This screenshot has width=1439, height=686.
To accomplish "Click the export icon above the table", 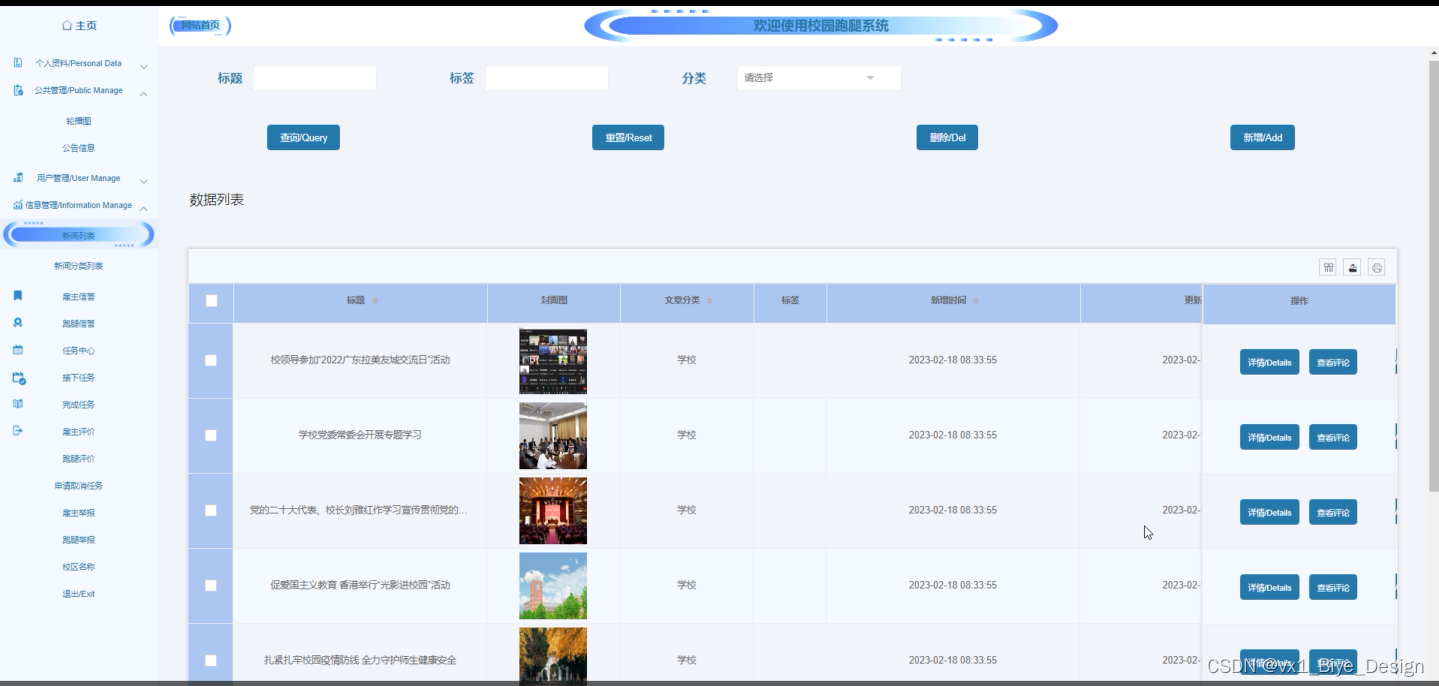I will pyautogui.click(x=1352, y=267).
